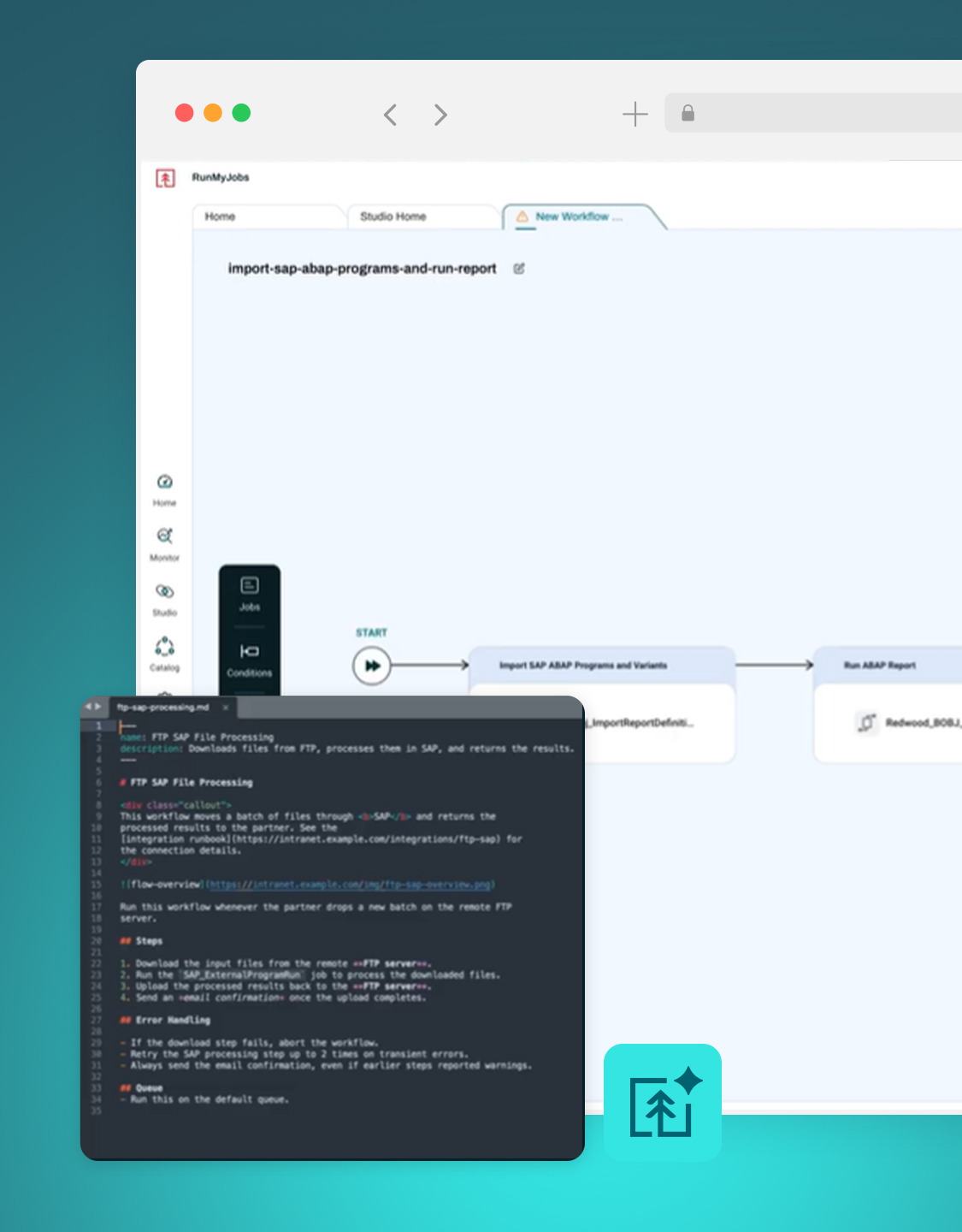This screenshot has height=1232, width=962.
Task: Click the macOS yellow minimize button
Action: (213, 113)
